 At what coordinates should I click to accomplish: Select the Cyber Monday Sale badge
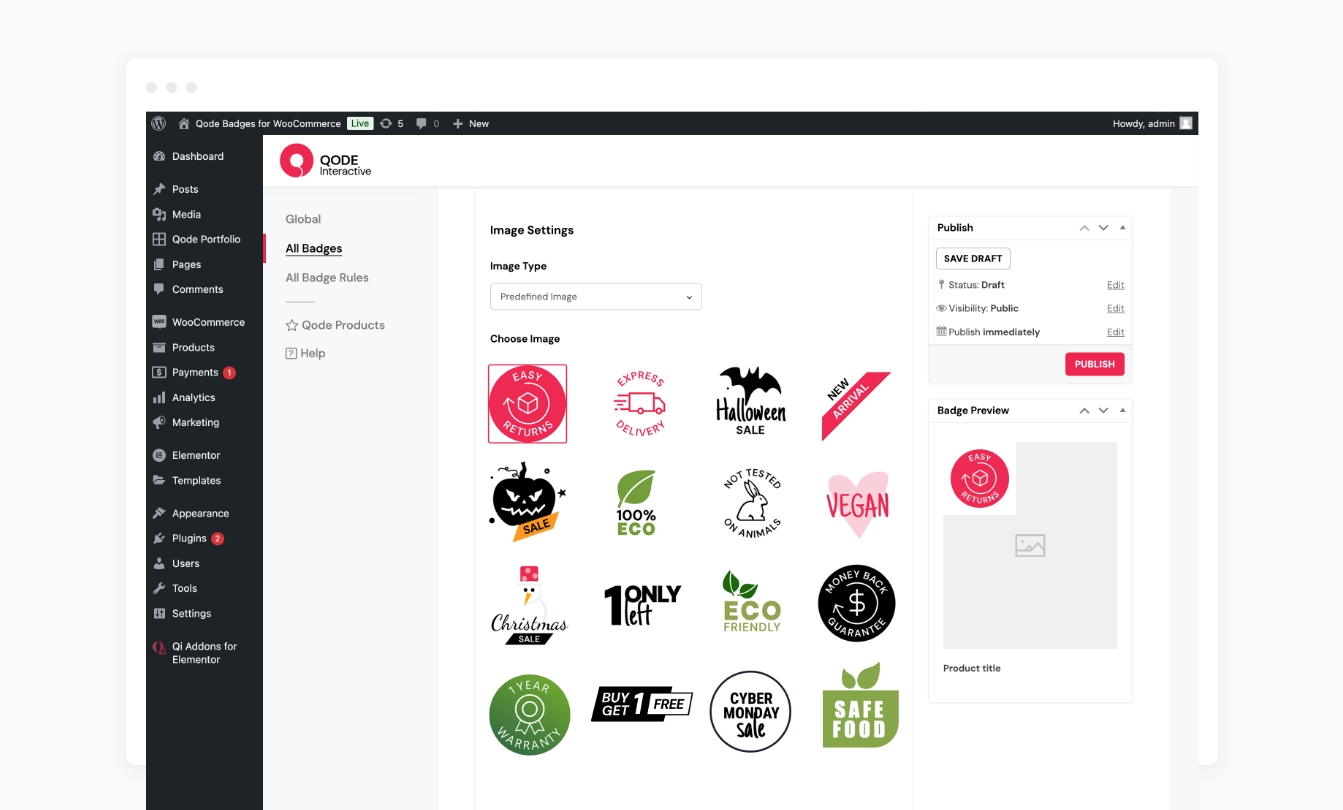[751, 712]
